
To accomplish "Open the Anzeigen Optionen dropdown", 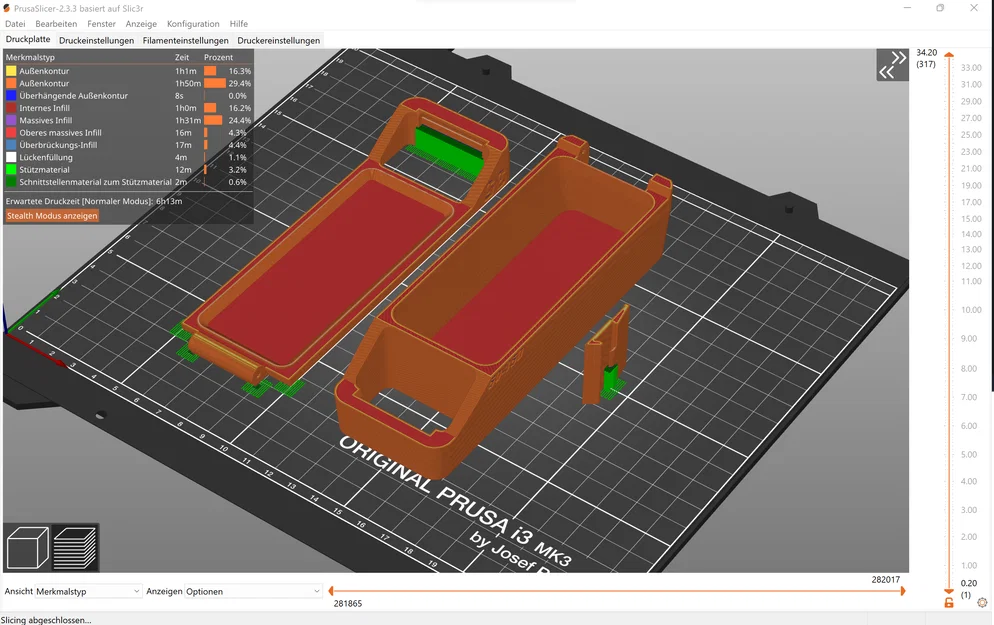I will pos(253,591).
